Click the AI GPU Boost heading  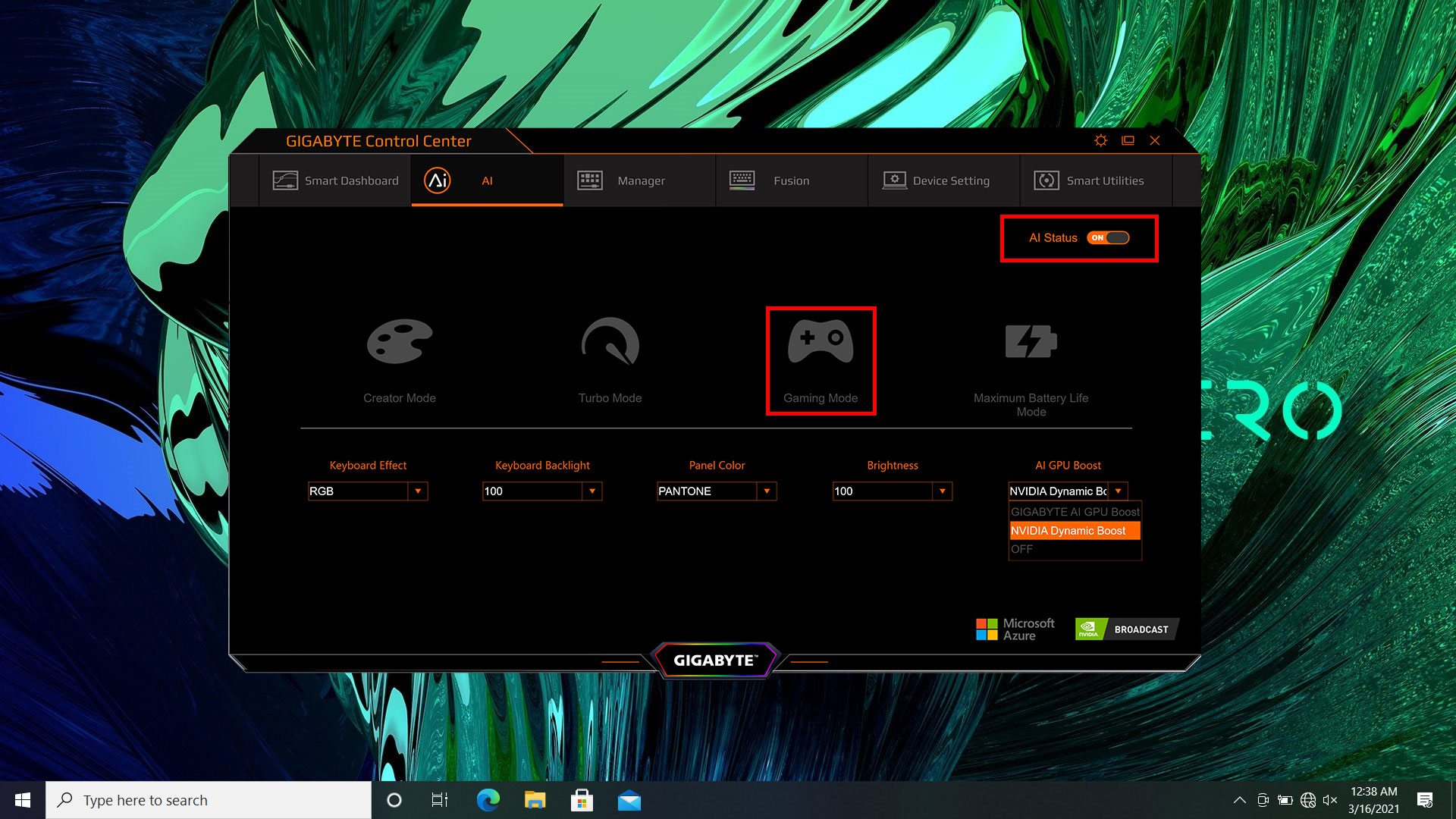click(x=1068, y=466)
